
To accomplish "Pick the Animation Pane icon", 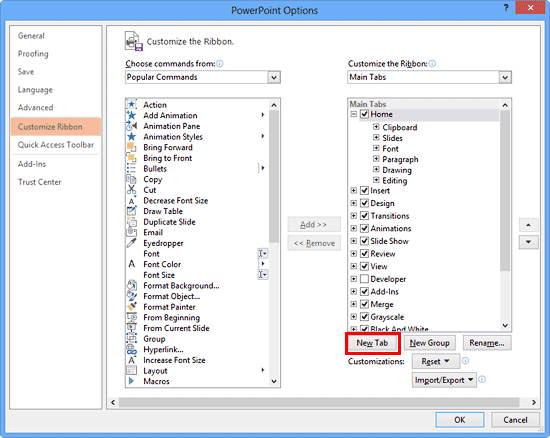I will click(x=132, y=126).
